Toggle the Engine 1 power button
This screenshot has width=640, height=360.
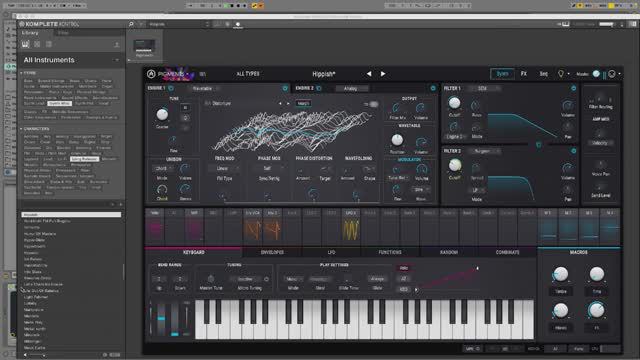171,88
